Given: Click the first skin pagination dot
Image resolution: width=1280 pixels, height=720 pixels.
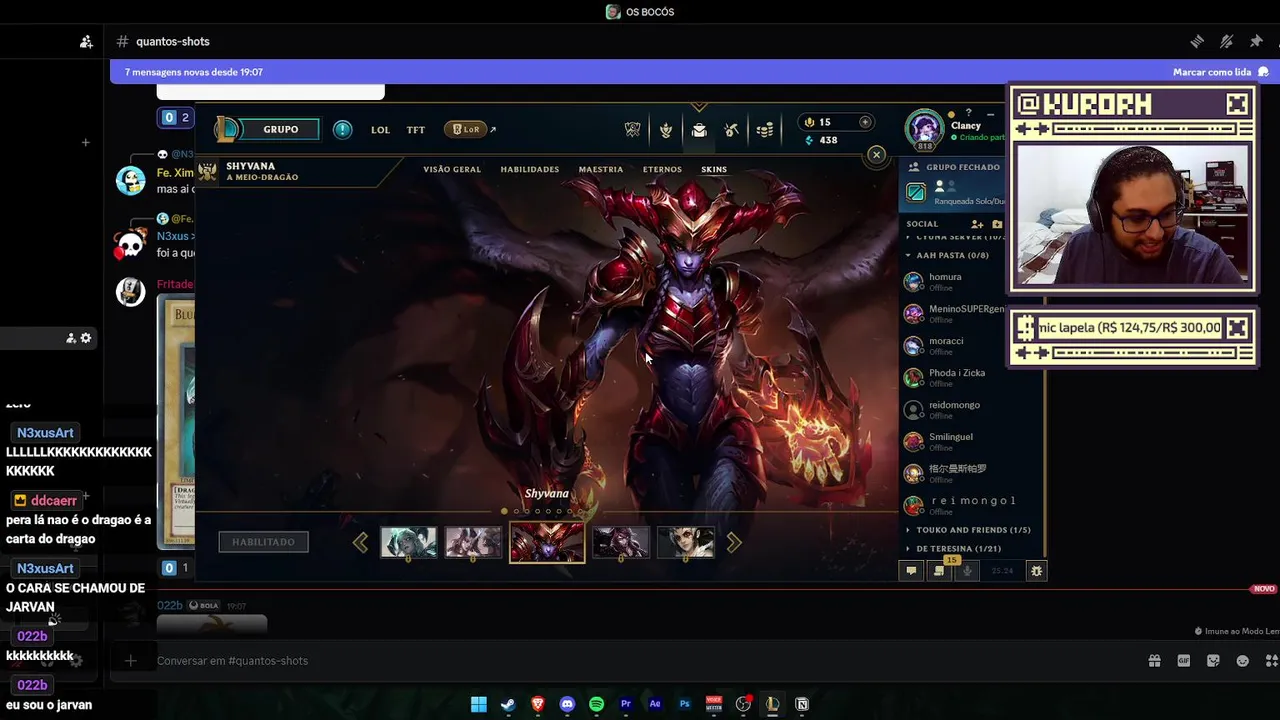Looking at the screenshot, I should [504, 511].
